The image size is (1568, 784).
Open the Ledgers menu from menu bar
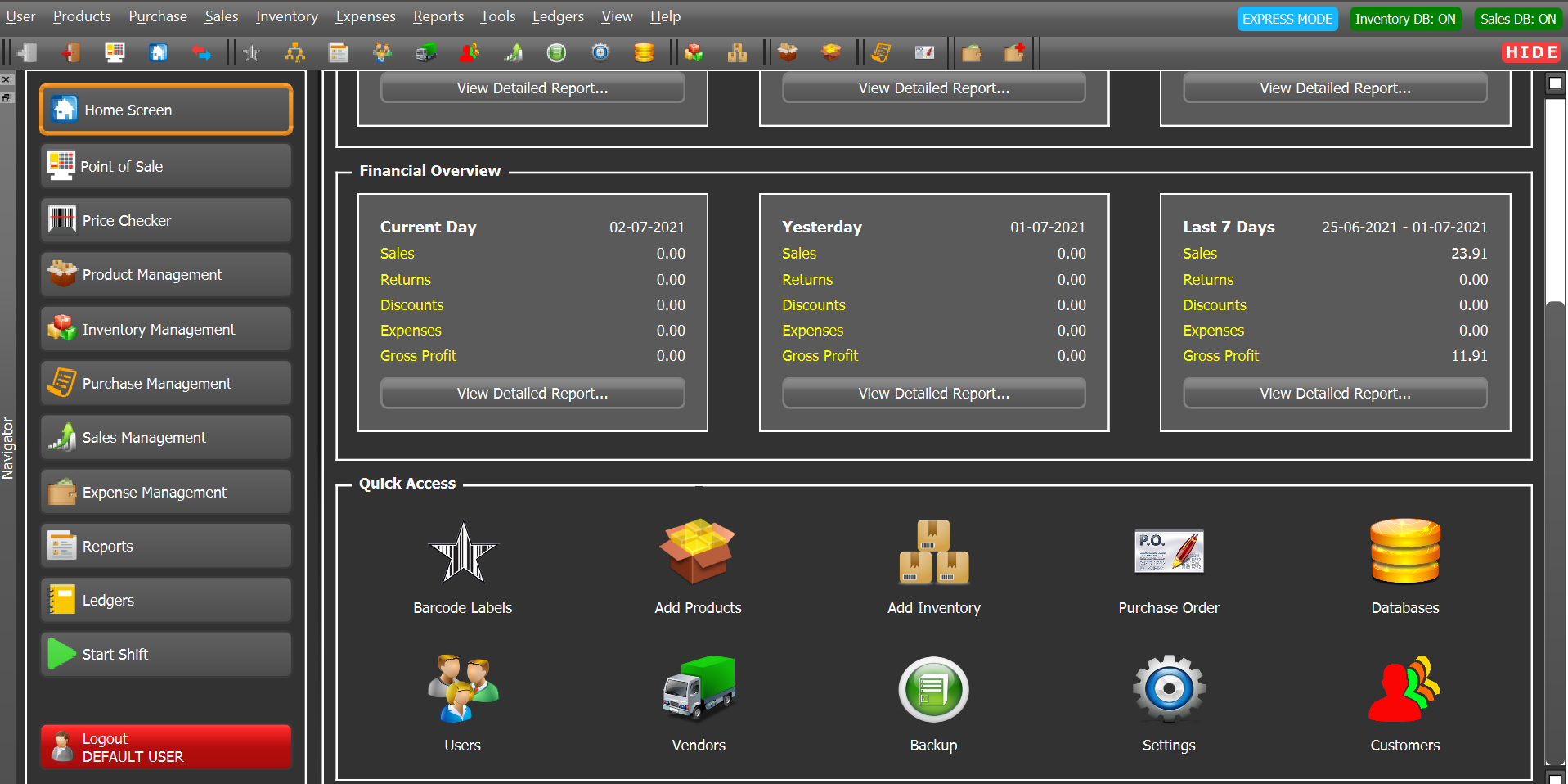coord(557,16)
